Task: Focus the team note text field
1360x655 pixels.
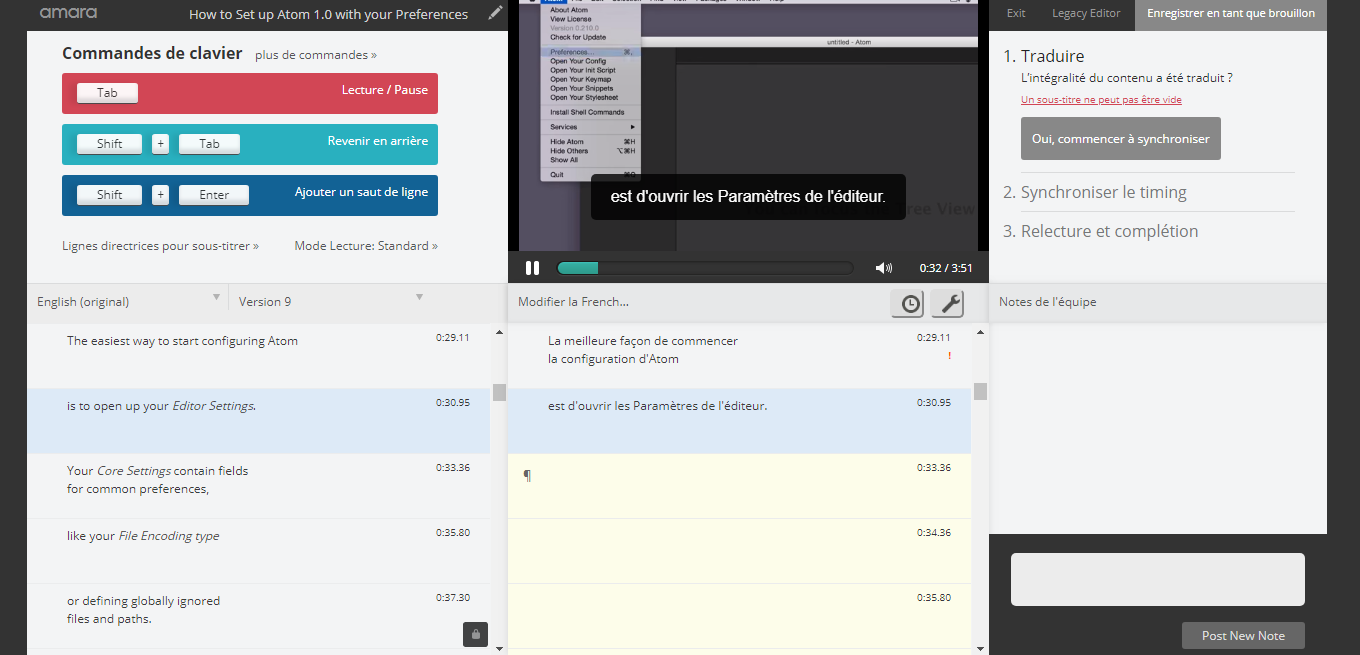Action: (1158, 579)
